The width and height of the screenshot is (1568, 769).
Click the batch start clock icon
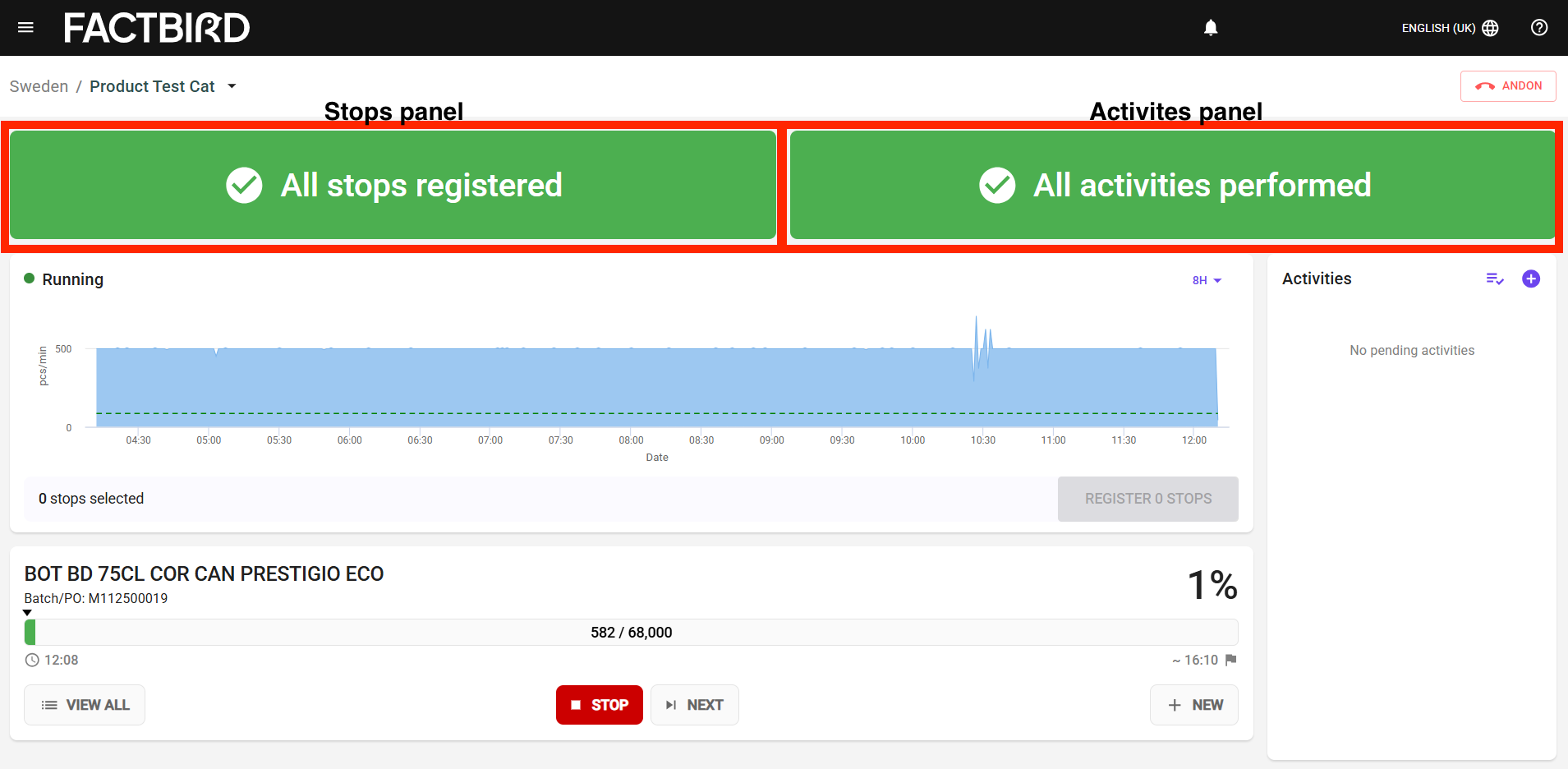[32, 660]
